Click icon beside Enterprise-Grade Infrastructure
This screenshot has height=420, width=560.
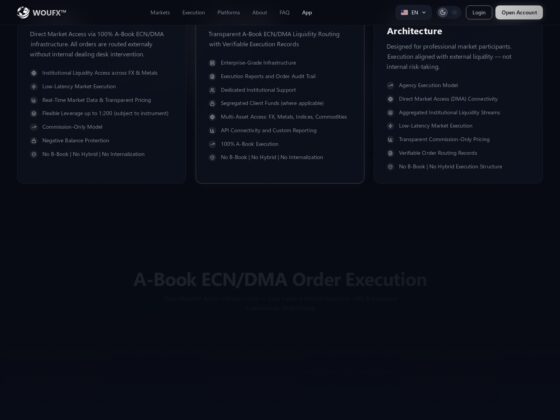tap(212, 63)
